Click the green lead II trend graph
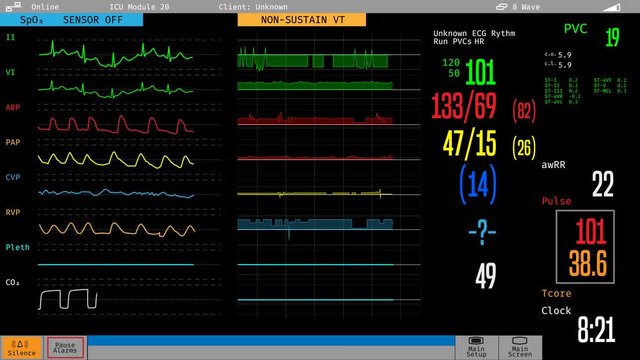 313,59
